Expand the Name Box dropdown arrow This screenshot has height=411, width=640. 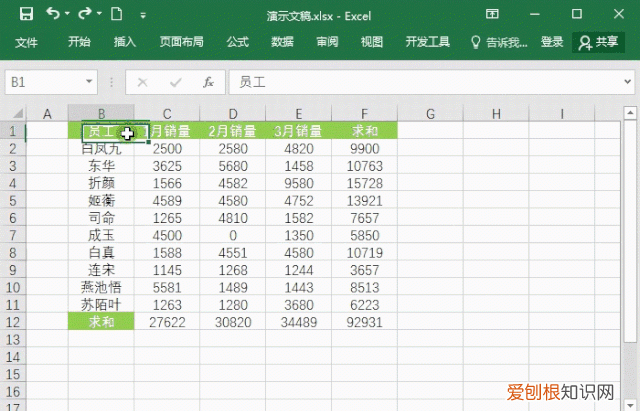point(89,82)
